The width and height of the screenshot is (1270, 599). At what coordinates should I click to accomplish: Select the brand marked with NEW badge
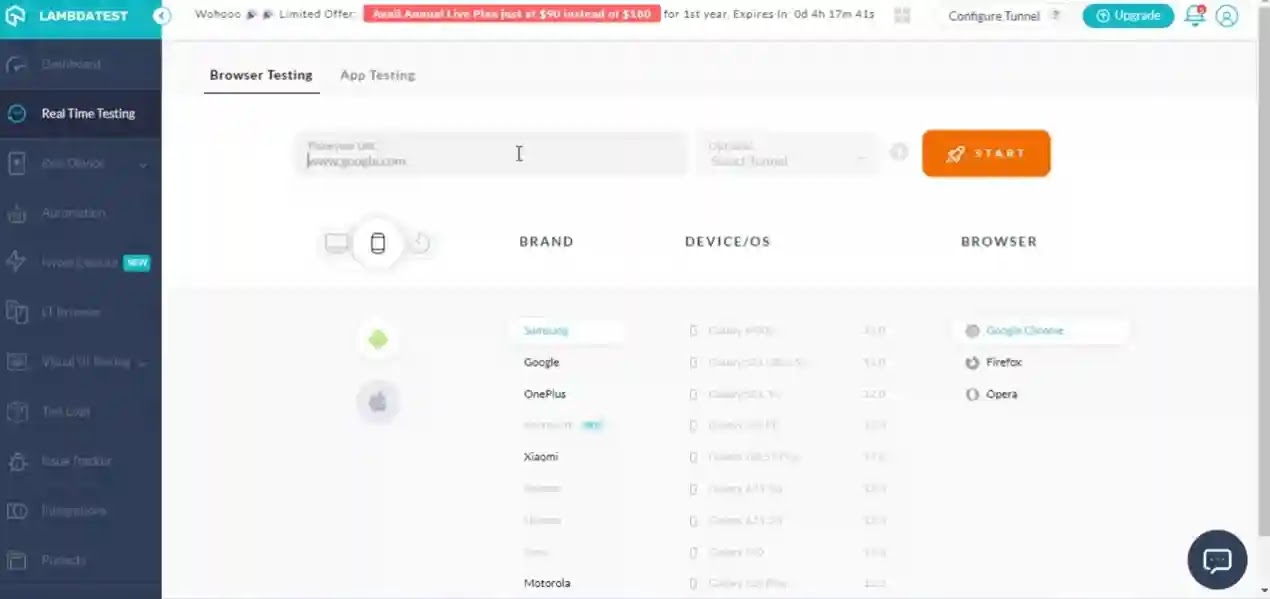pyautogui.click(x=563, y=426)
